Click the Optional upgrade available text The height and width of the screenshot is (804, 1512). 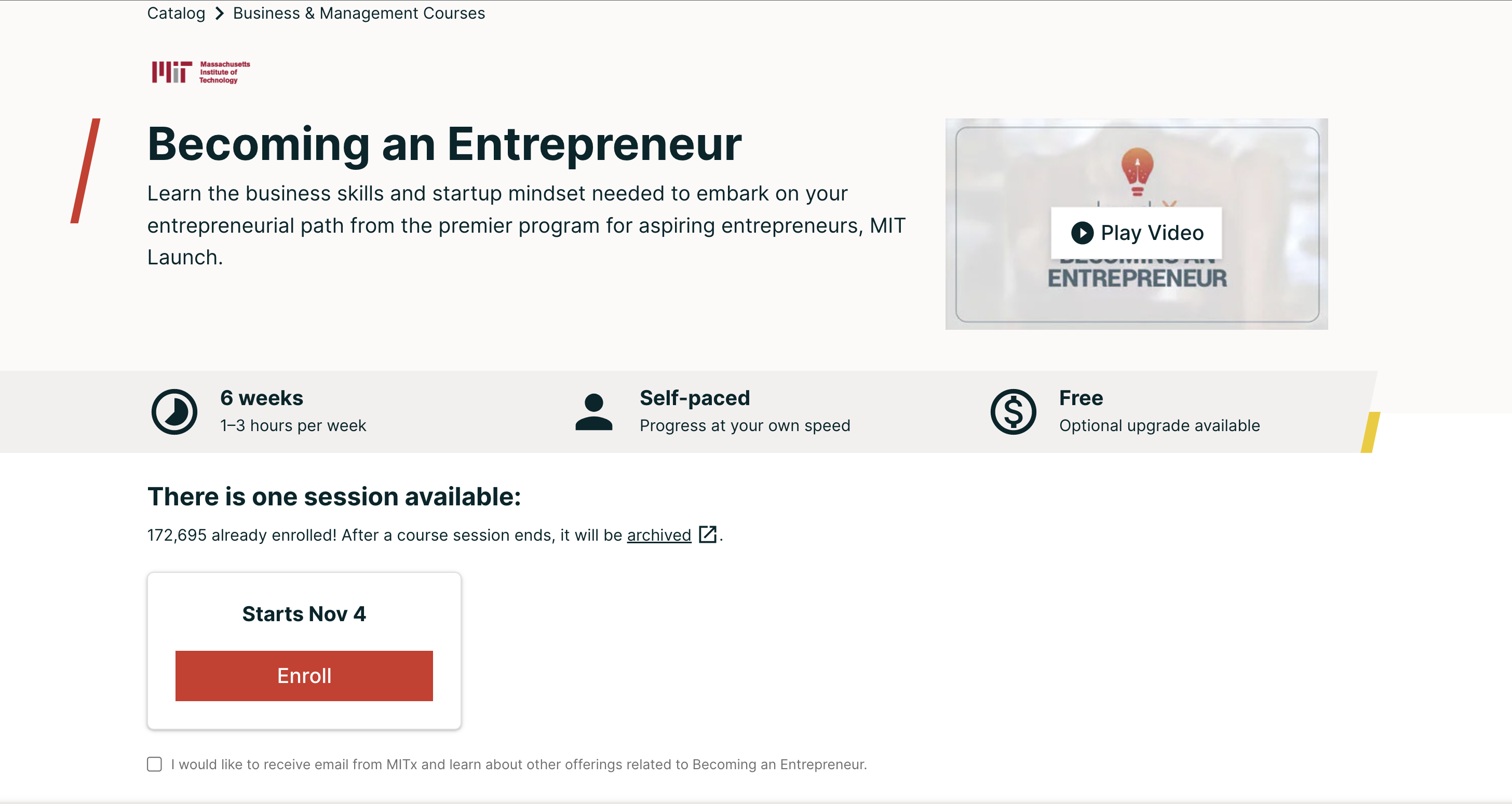tap(1159, 425)
